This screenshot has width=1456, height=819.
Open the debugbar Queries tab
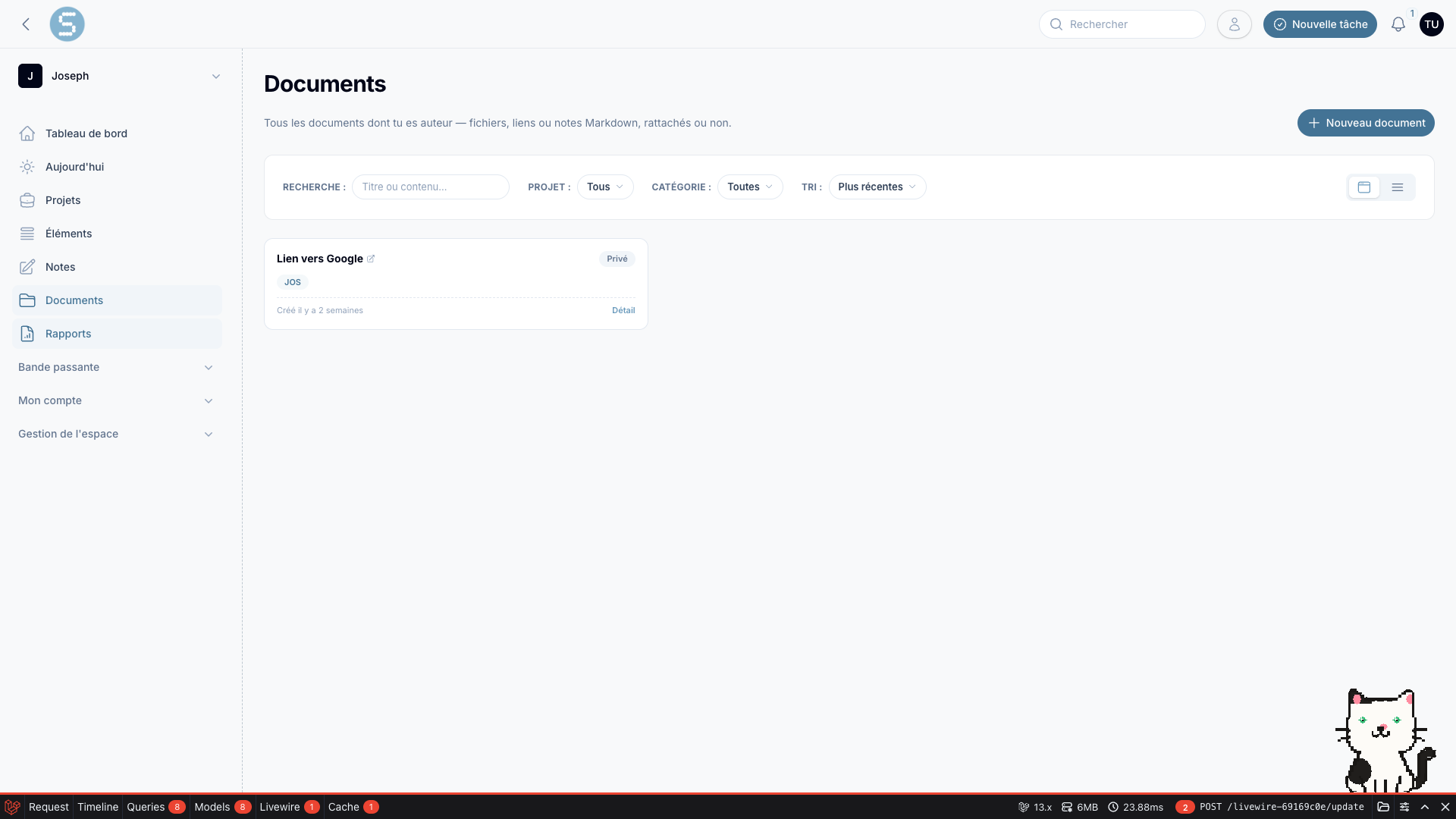(155, 807)
